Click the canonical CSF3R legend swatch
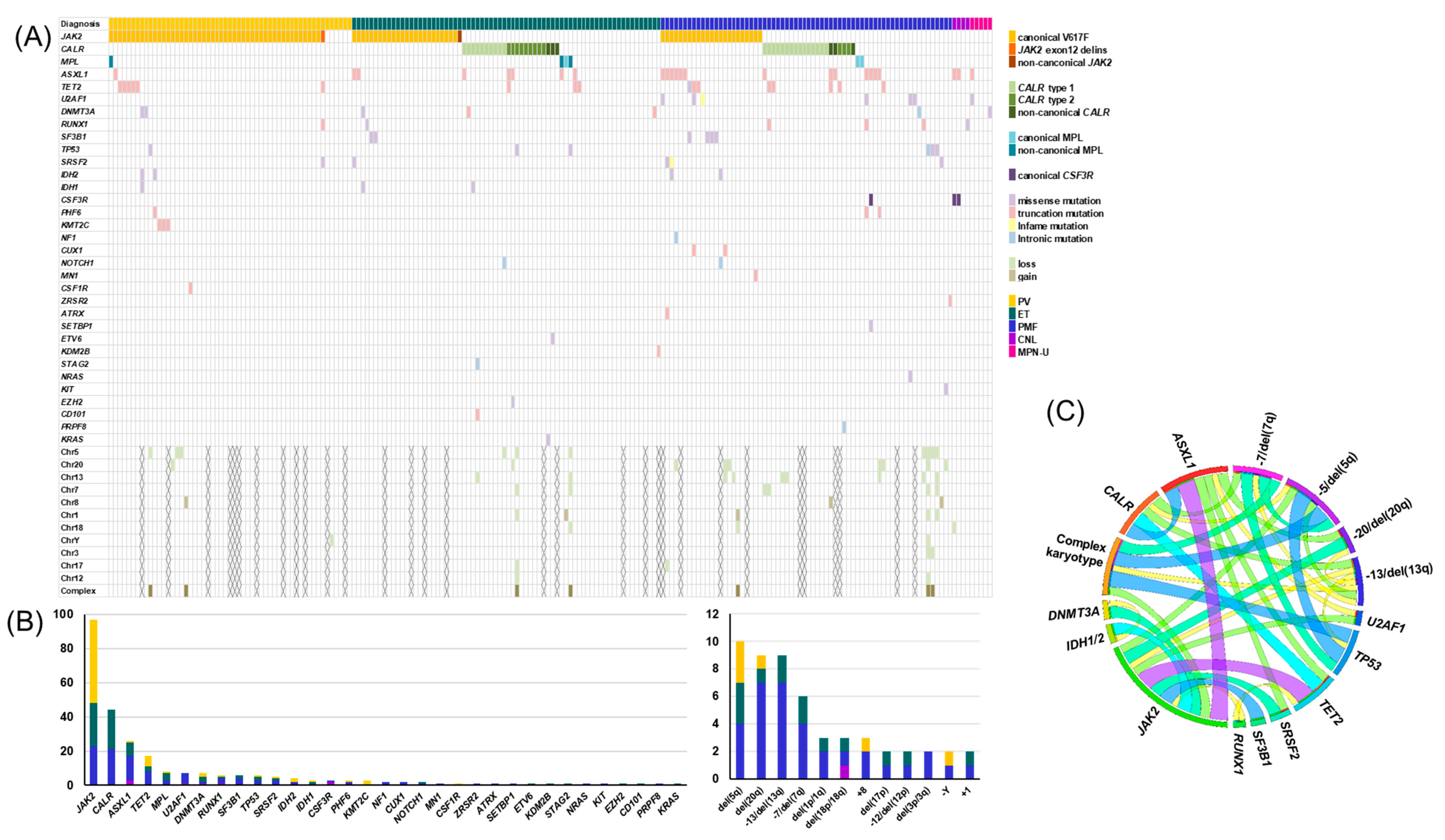This screenshot has height=840, width=1445. [1012, 175]
